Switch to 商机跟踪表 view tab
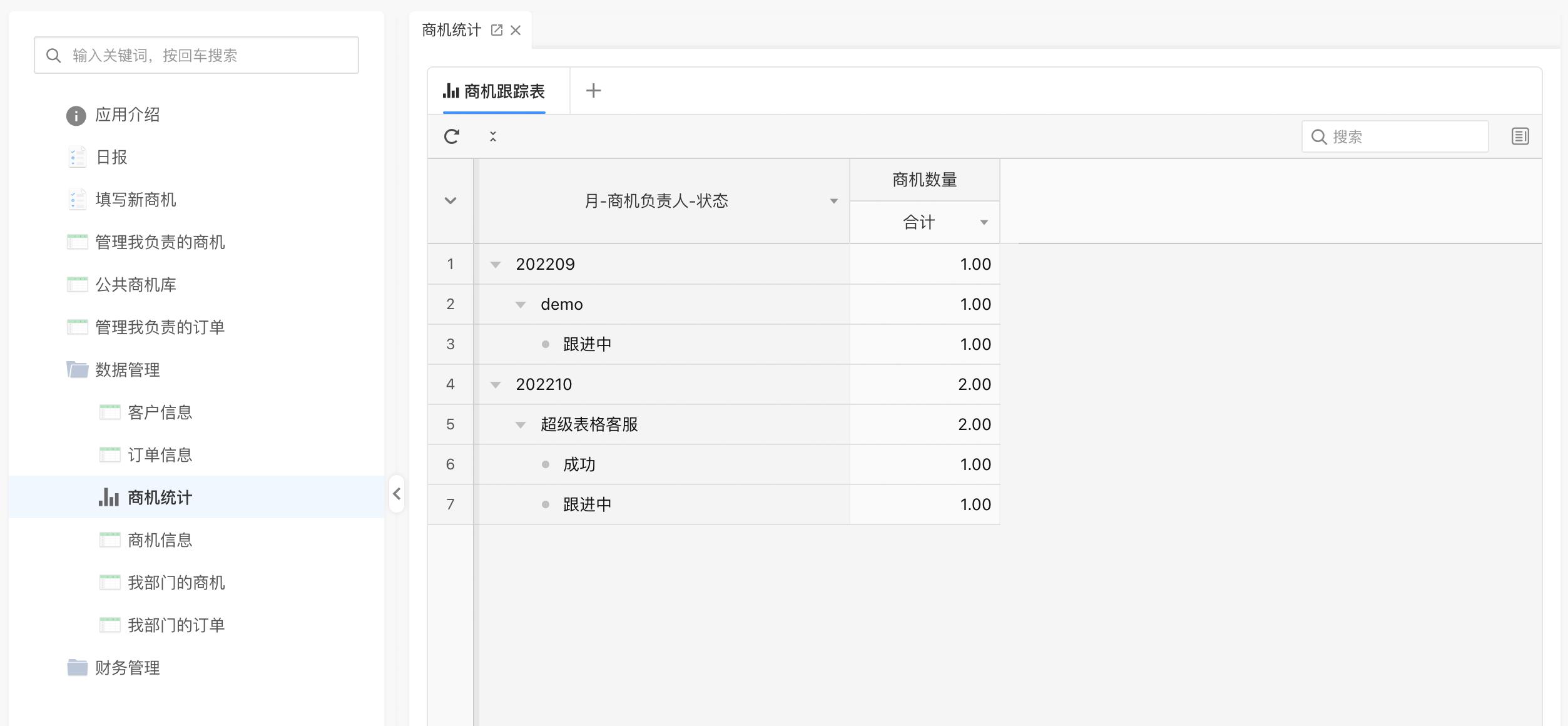 click(x=494, y=91)
